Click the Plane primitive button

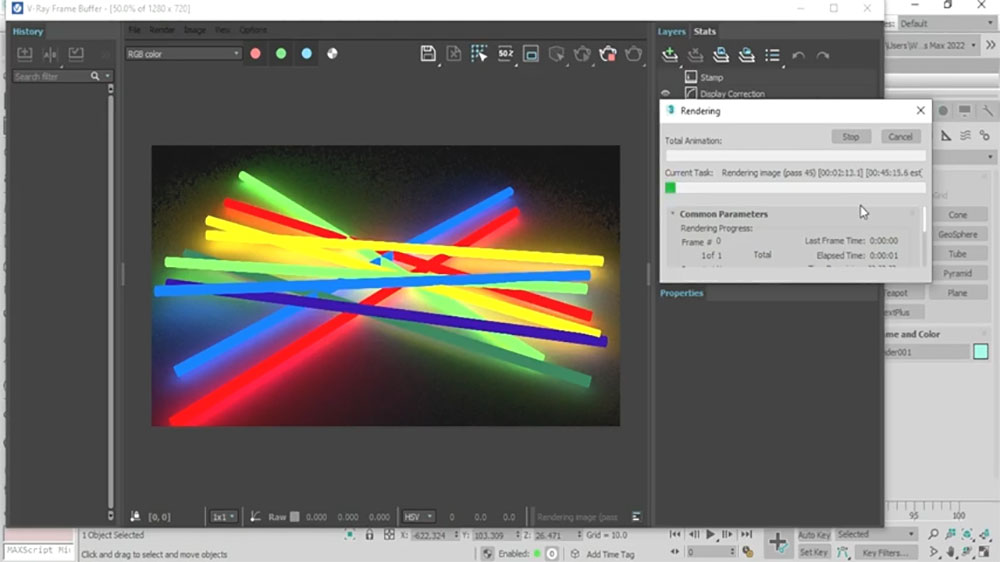pos(957,293)
